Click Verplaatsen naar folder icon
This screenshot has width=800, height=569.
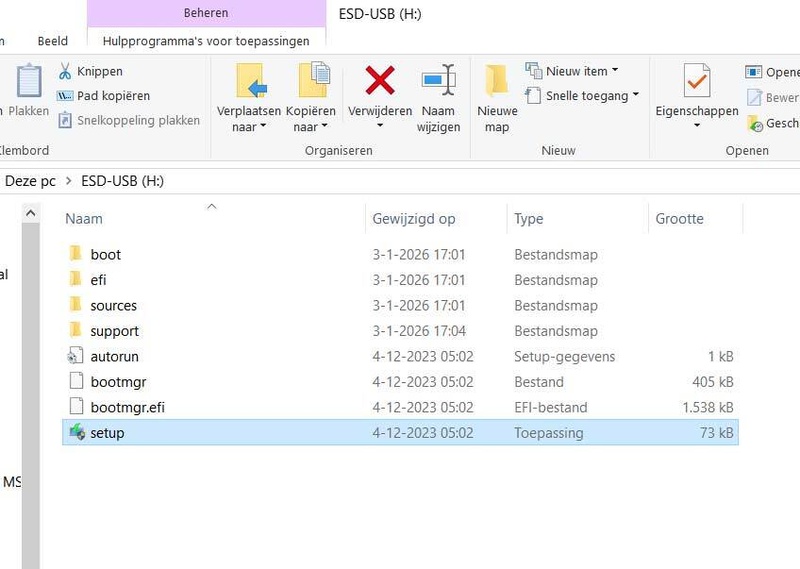pyautogui.click(x=252, y=80)
